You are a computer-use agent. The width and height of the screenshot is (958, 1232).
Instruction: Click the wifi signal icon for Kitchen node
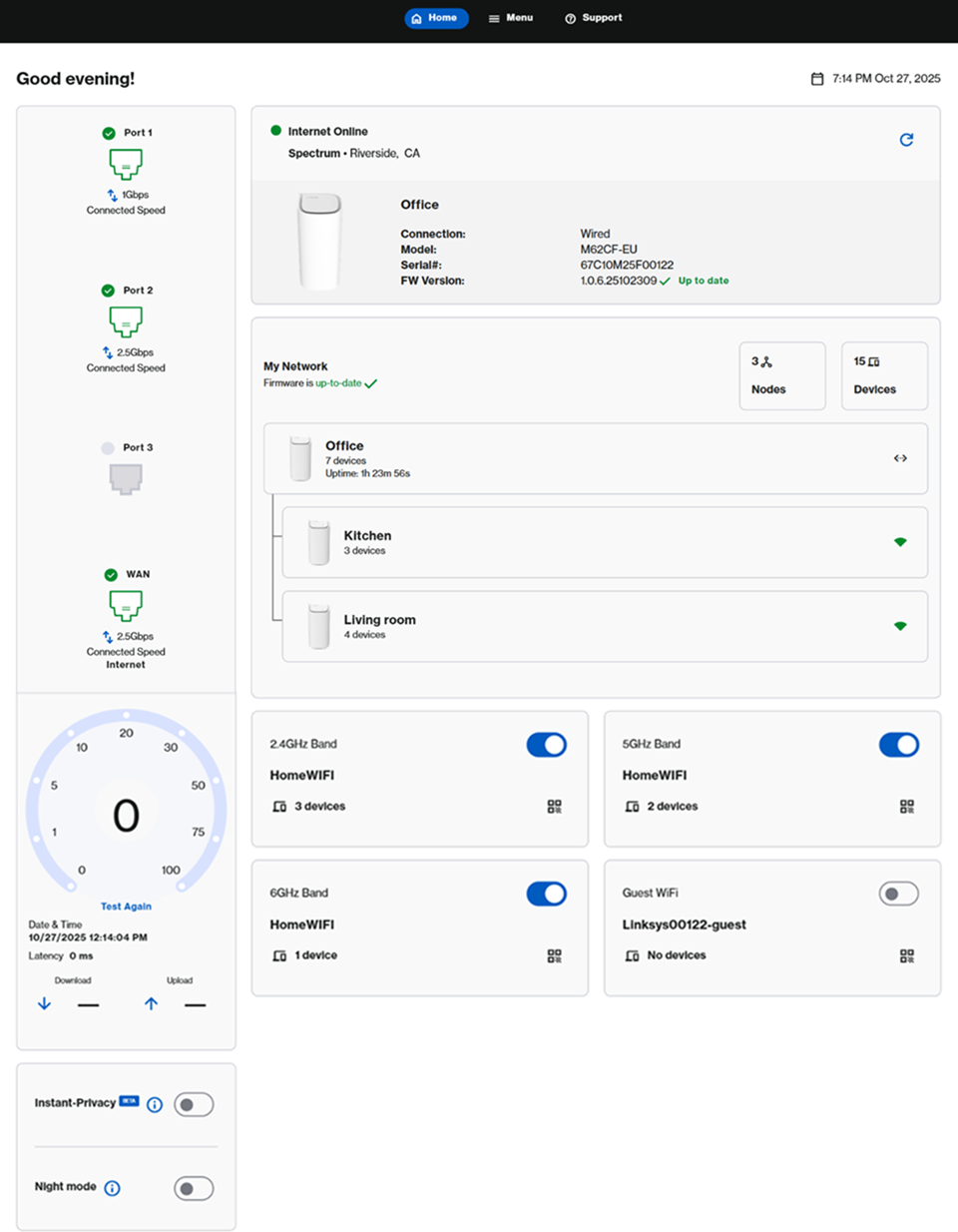tap(900, 542)
